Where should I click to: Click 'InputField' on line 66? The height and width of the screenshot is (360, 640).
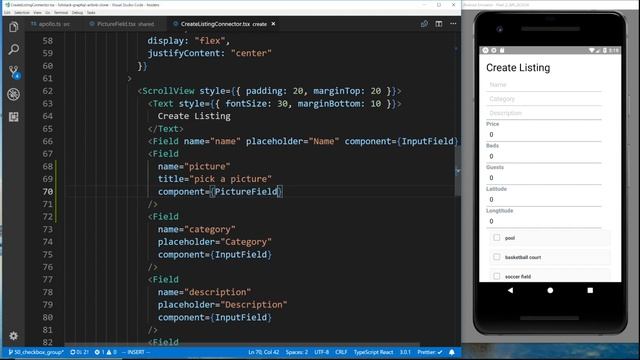pyautogui.click(x=427, y=141)
